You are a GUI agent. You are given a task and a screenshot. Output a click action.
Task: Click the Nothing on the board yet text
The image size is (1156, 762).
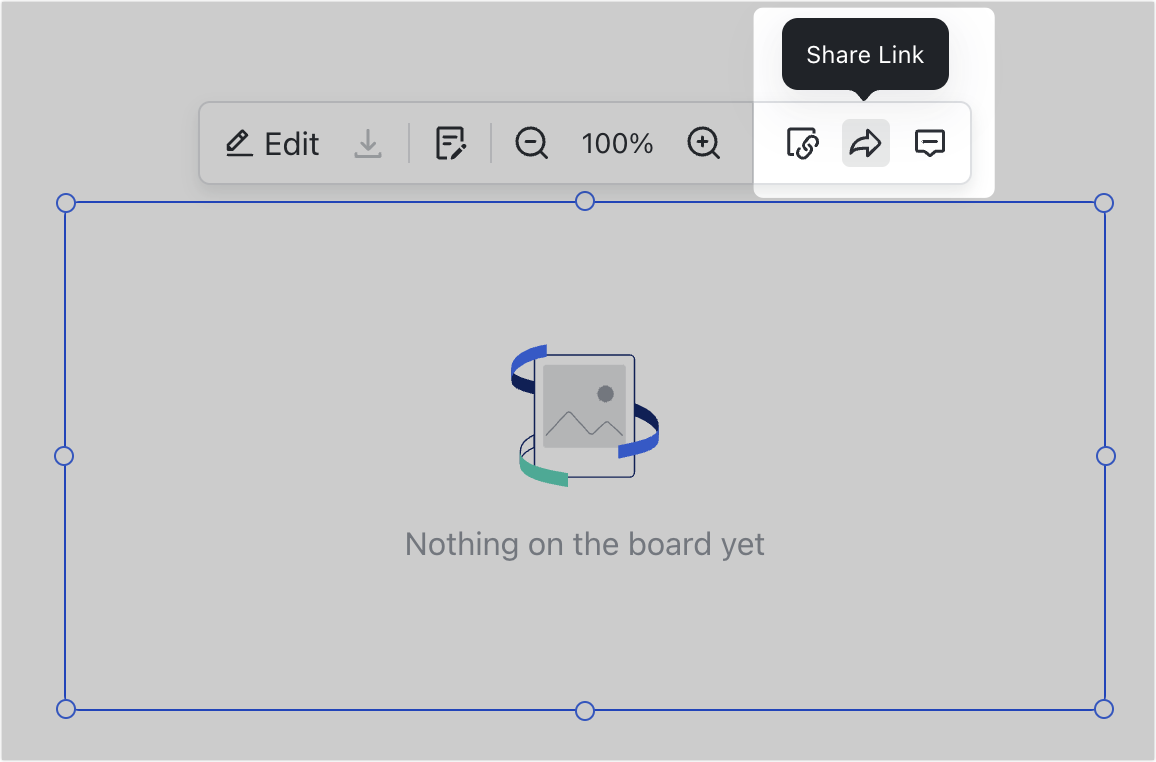coord(584,544)
